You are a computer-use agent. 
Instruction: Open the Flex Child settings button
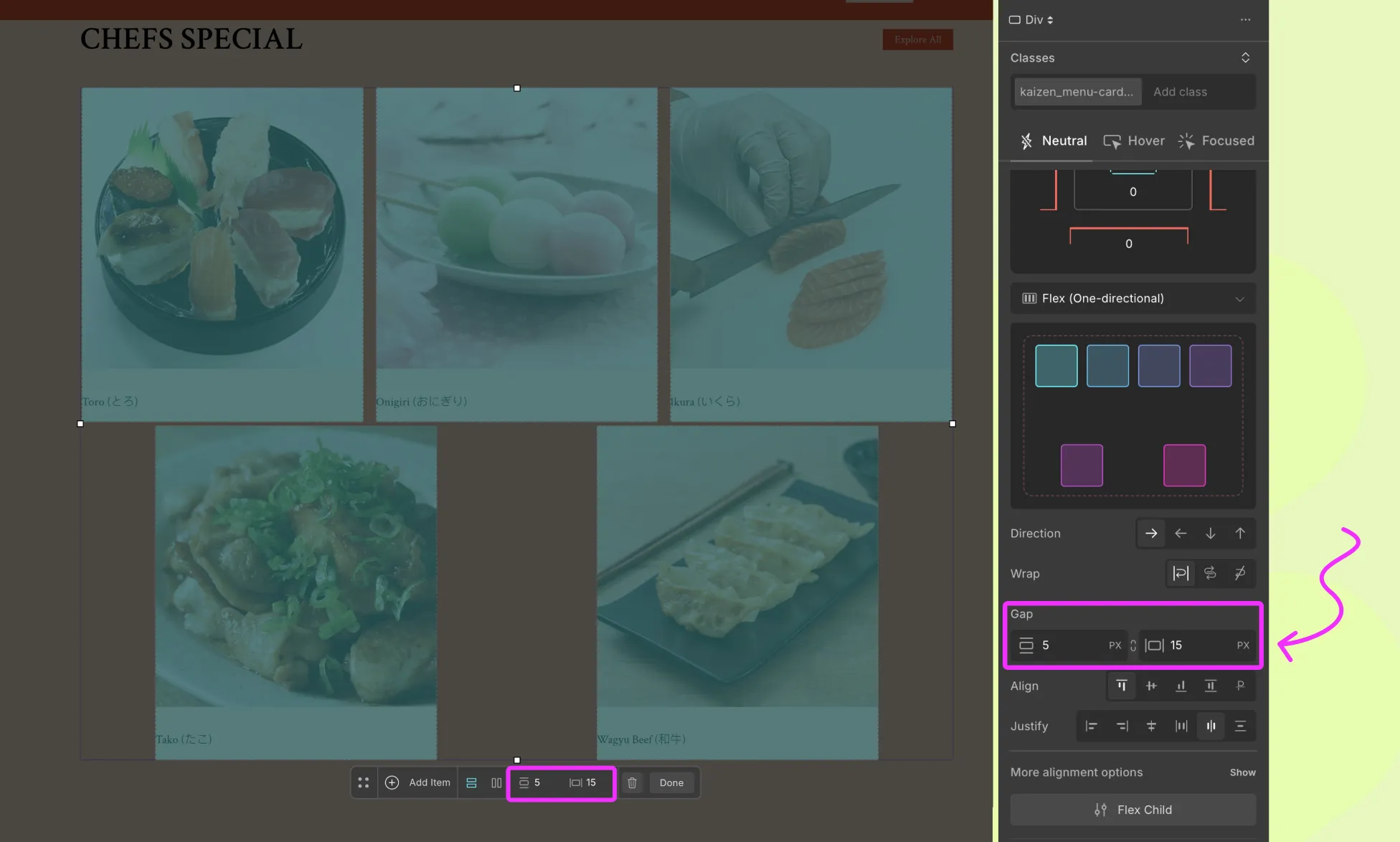1132,810
